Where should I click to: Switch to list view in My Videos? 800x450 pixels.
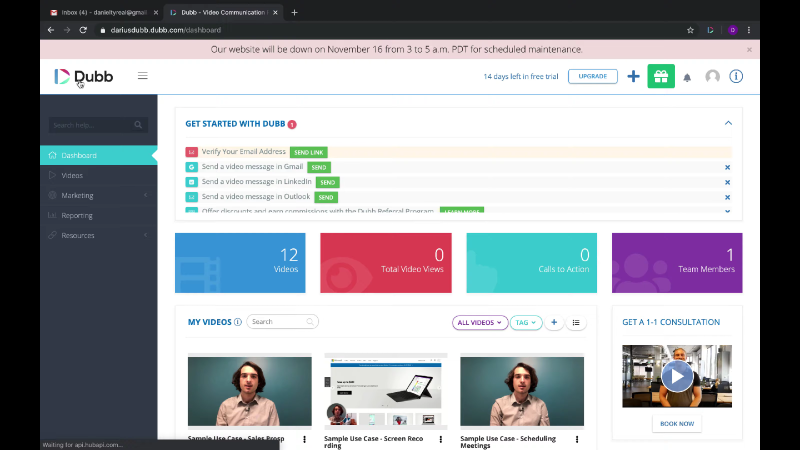[x=576, y=322]
